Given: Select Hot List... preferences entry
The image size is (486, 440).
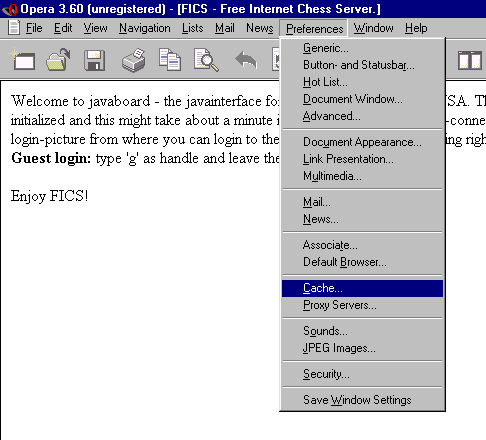Looking at the screenshot, I should click(x=362, y=82).
